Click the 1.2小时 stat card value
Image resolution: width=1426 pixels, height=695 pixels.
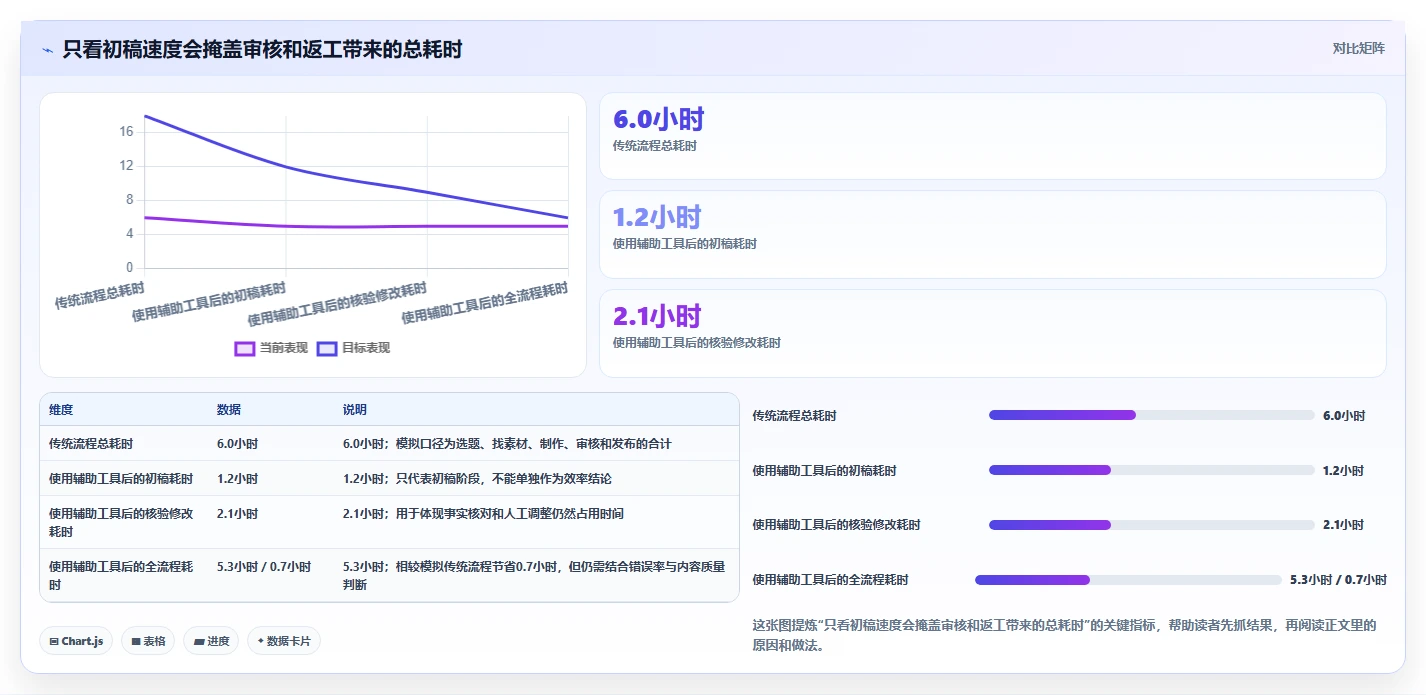(656, 218)
